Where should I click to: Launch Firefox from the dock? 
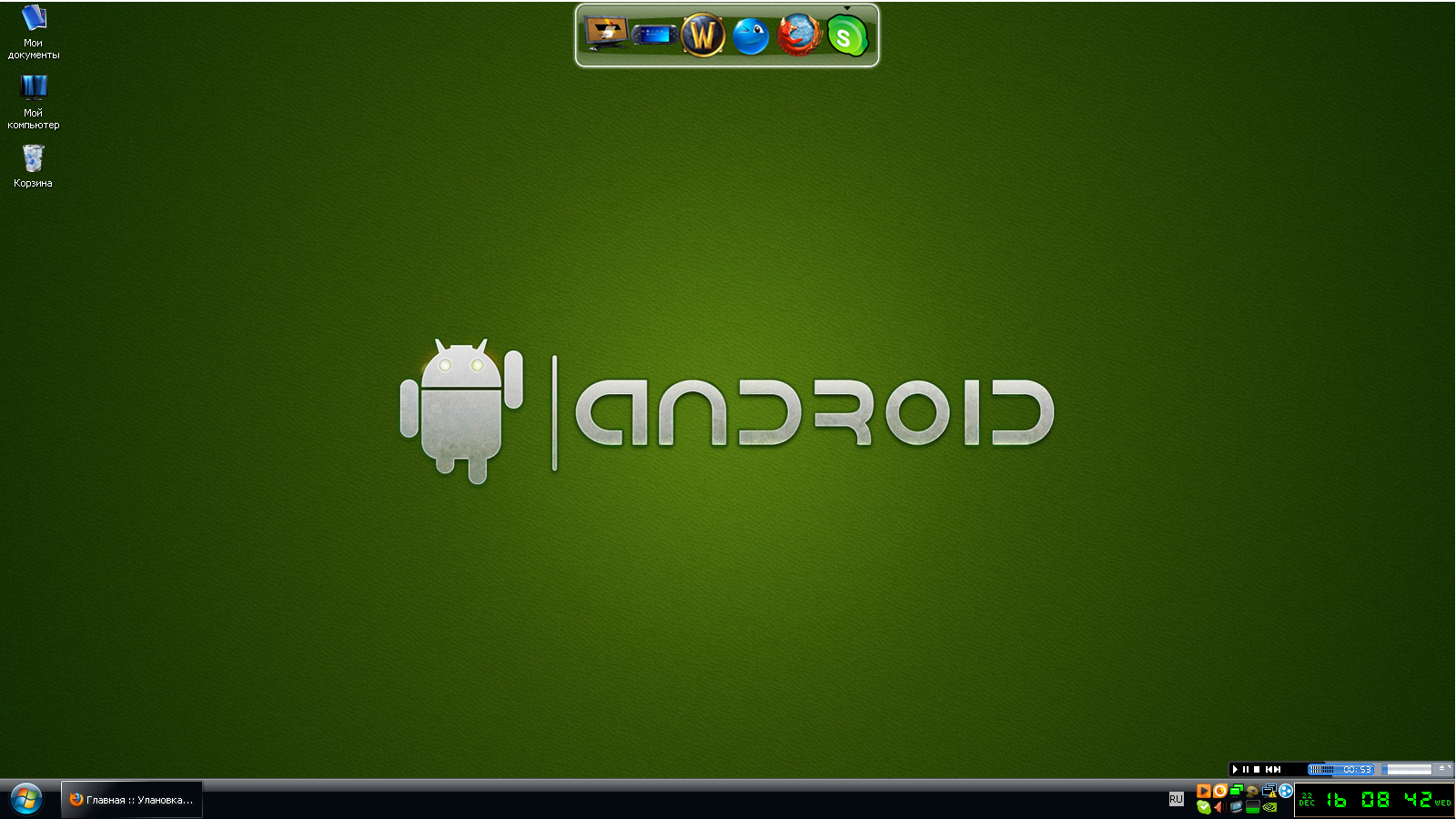[799, 35]
